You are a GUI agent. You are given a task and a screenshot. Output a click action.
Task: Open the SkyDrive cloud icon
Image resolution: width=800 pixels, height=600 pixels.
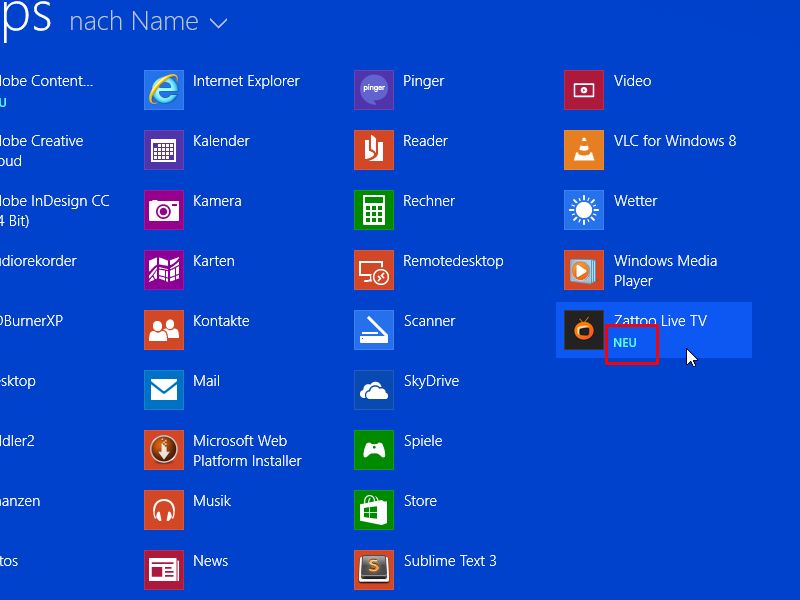374,390
